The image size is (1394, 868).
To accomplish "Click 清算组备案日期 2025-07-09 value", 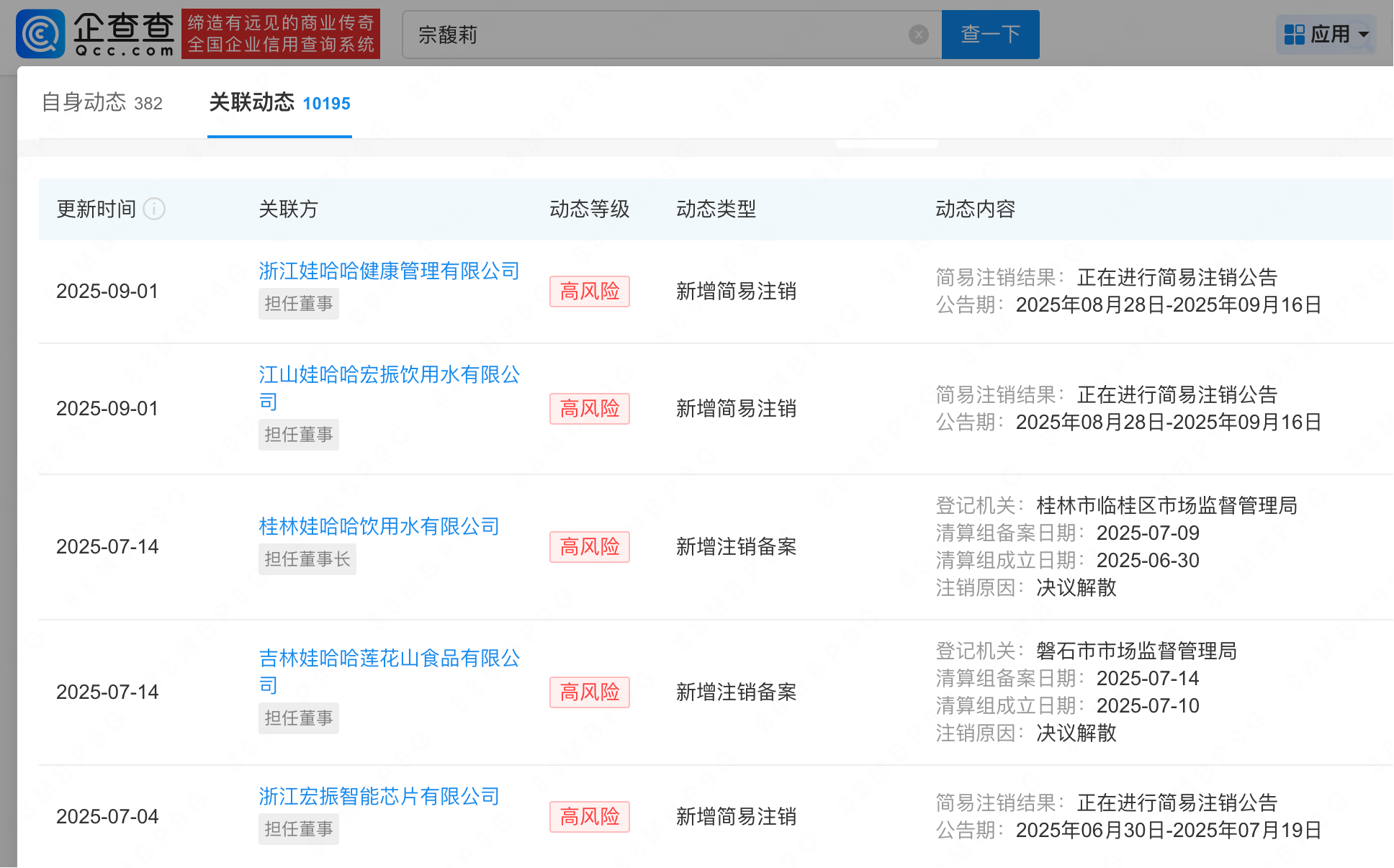I will point(1148,533).
